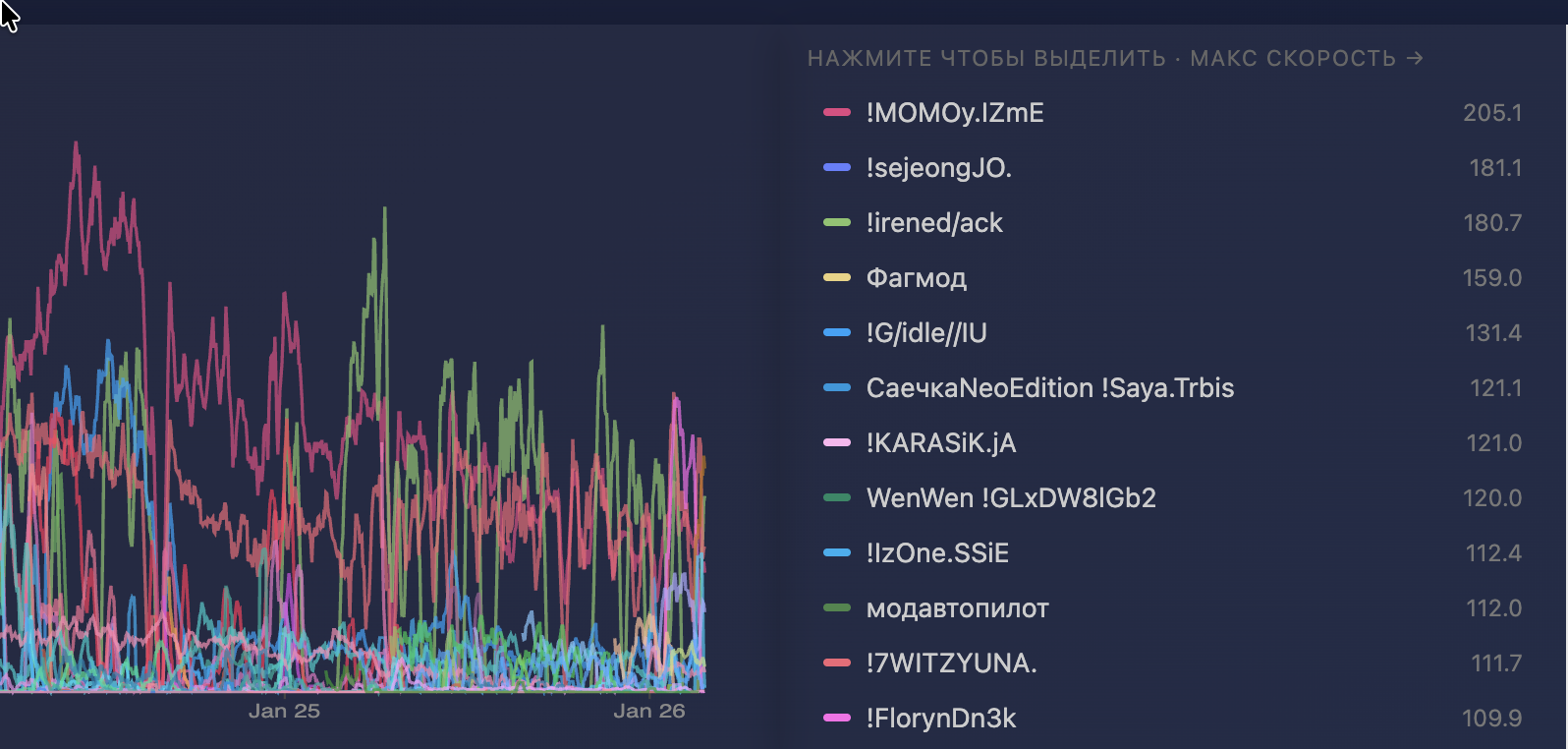Click the Фагмод legend label
Image resolution: width=1568 pixels, height=749 pixels.
(916, 278)
